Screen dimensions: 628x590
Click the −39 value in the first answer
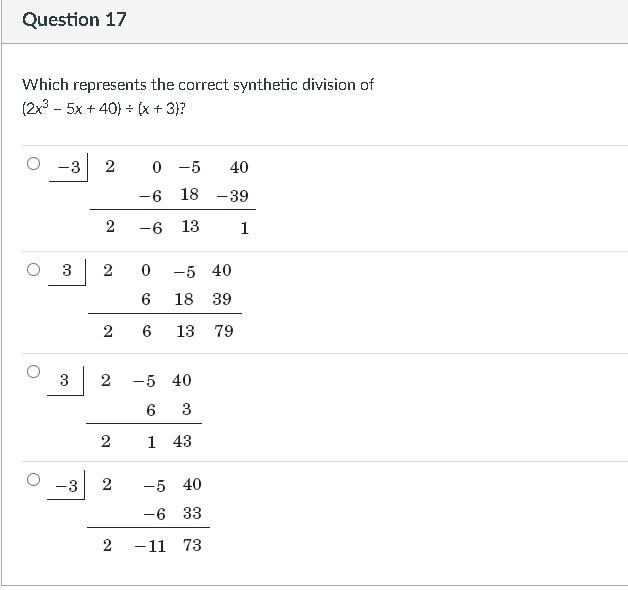coord(233,196)
